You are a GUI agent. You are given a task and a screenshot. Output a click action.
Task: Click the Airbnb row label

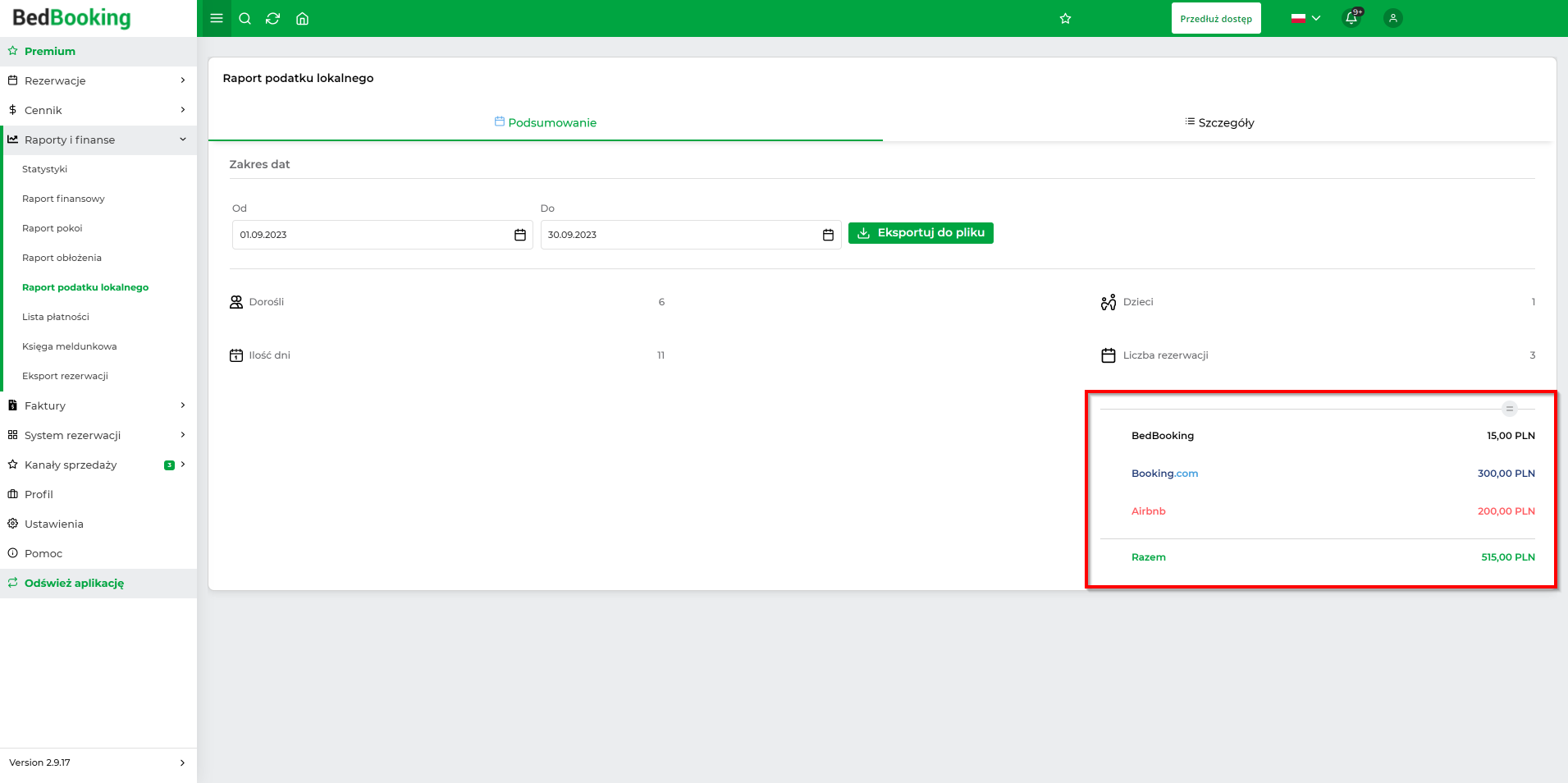click(x=1149, y=511)
